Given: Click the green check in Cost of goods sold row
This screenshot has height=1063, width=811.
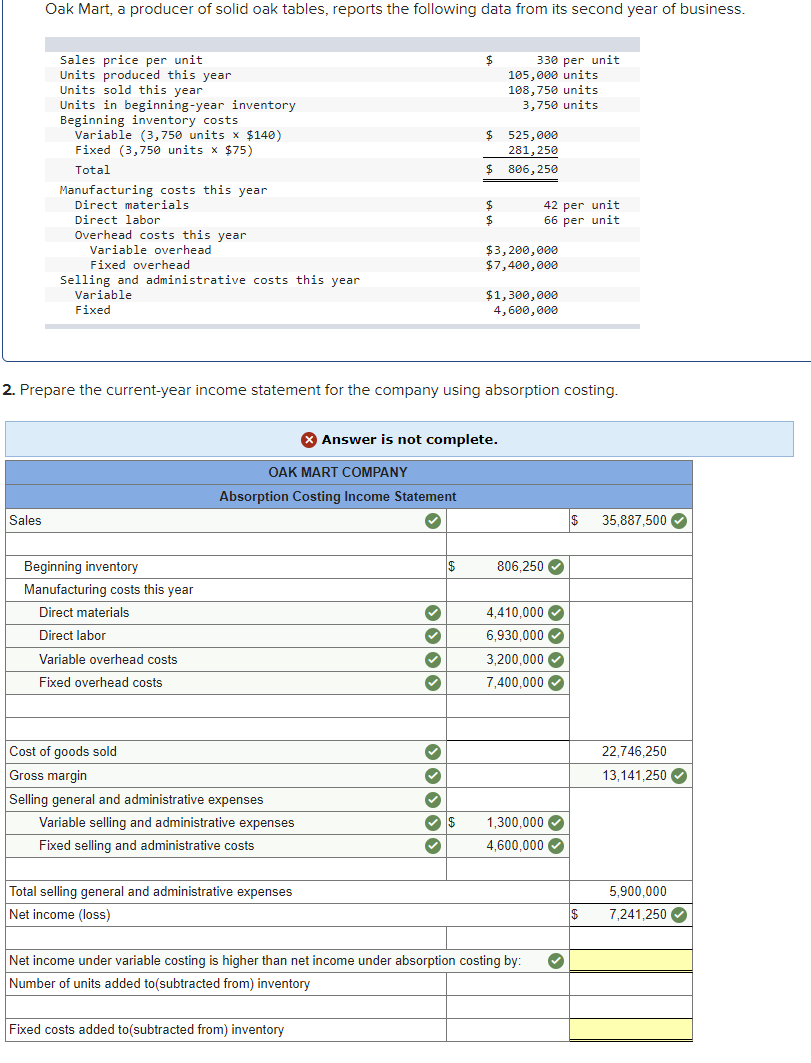Looking at the screenshot, I should [x=433, y=752].
